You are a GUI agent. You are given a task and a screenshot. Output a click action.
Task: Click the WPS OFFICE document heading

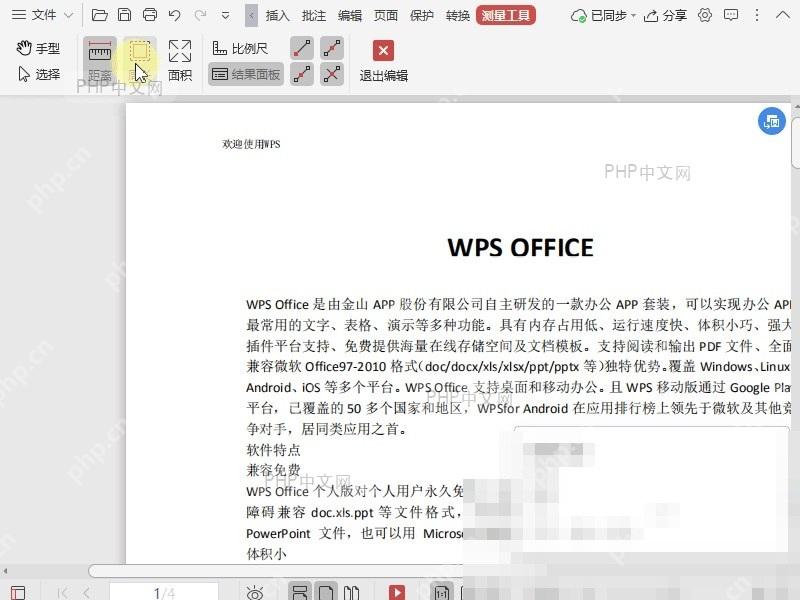click(x=520, y=247)
